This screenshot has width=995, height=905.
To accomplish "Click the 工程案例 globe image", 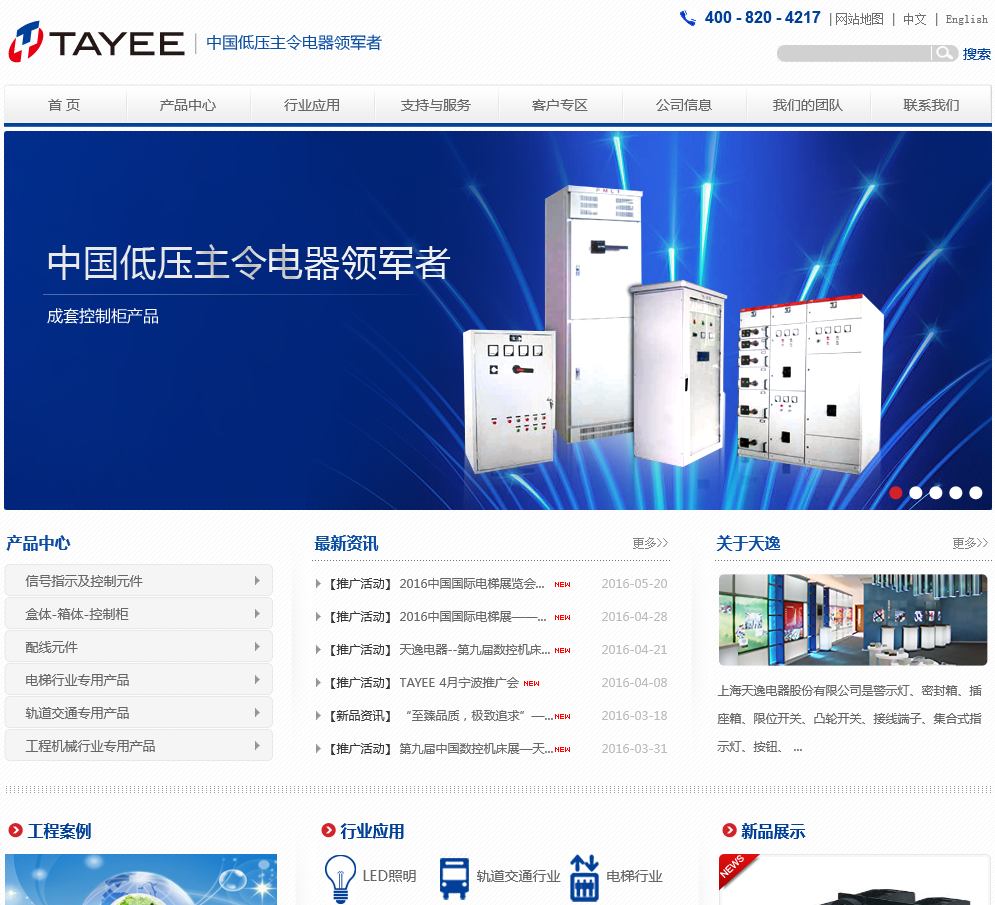I will coord(141,879).
